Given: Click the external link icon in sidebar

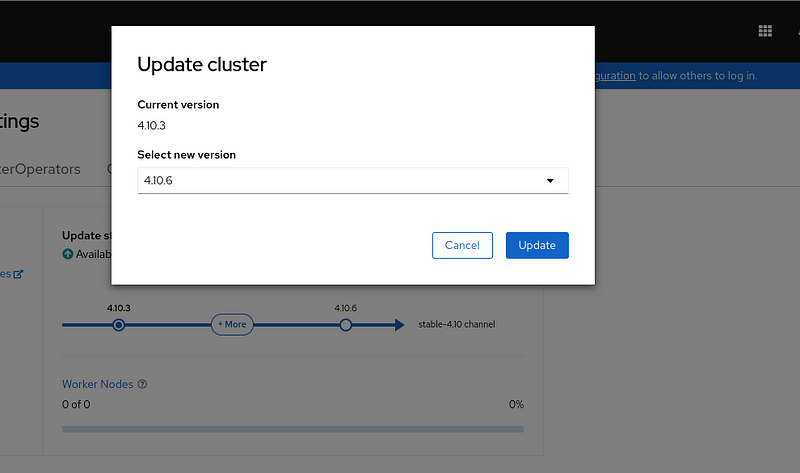Looking at the screenshot, I should (18, 274).
